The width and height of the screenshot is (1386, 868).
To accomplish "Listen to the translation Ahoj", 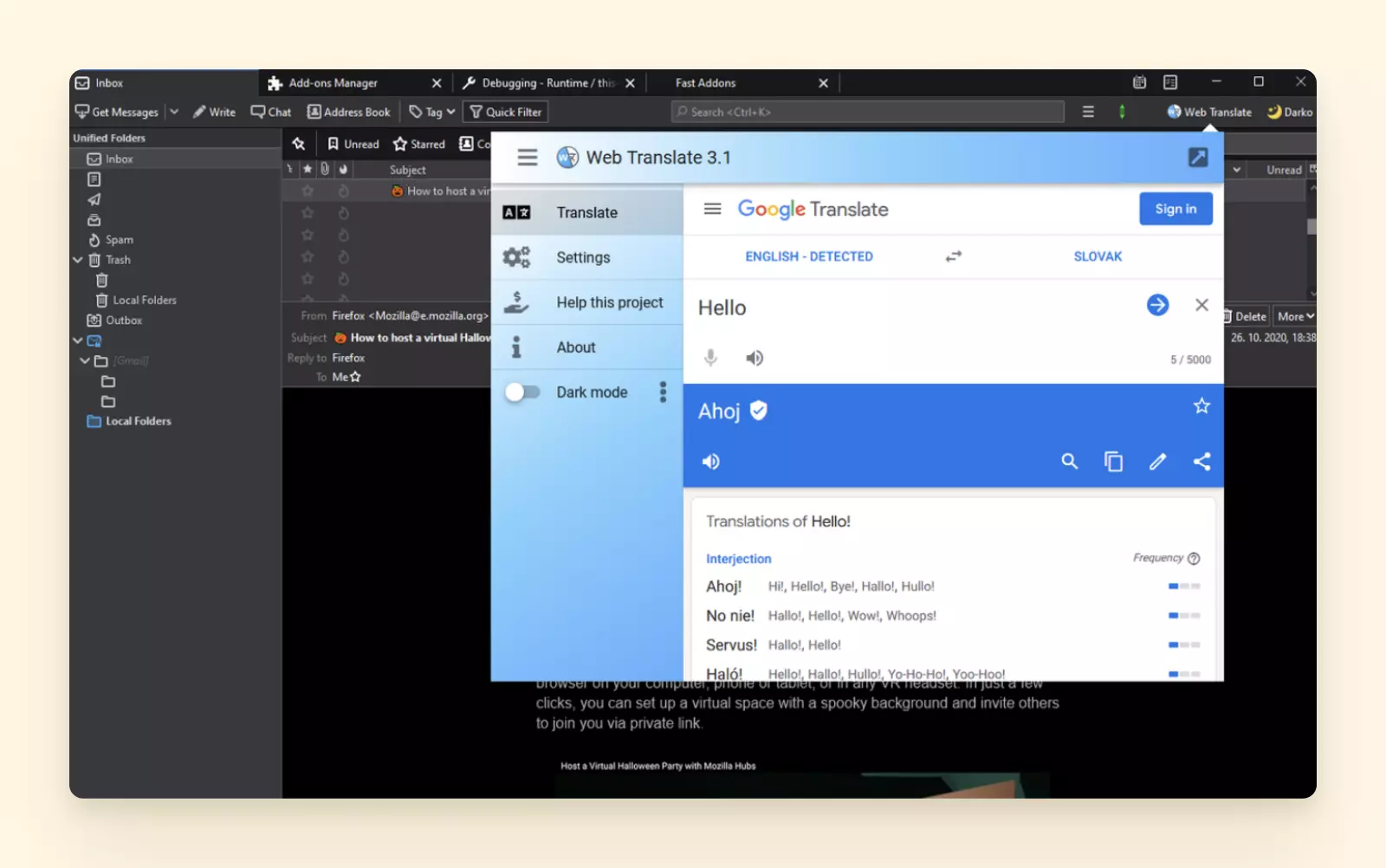I will pyautogui.click(x=710, y=462).
